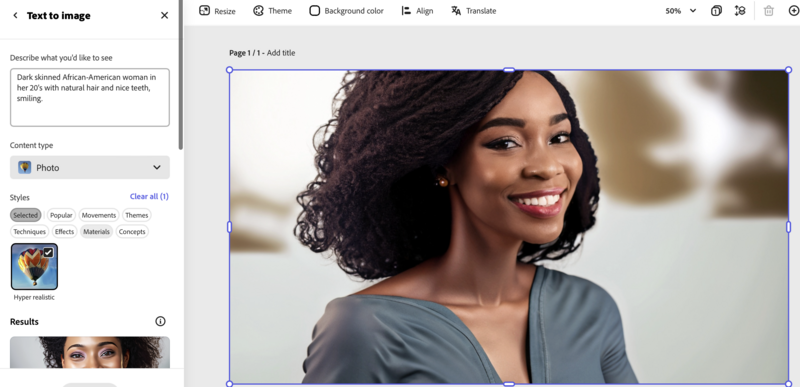Click the top-right corner handle of the image
Image resolution: width=800 pixels, height=387 pixels.
[788, 70]
